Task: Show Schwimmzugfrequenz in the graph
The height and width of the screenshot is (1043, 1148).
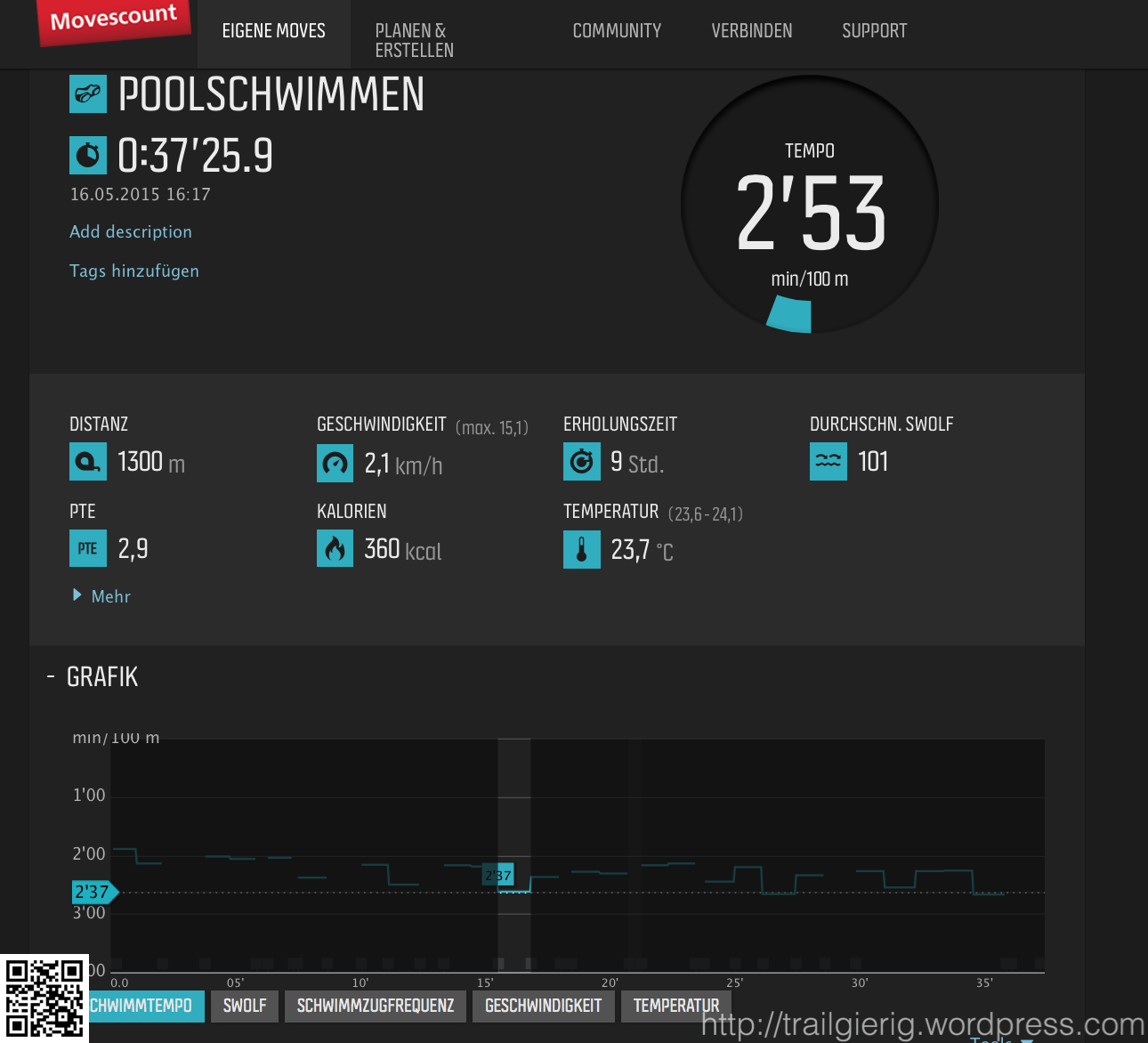Action: tap(375, 1006)
